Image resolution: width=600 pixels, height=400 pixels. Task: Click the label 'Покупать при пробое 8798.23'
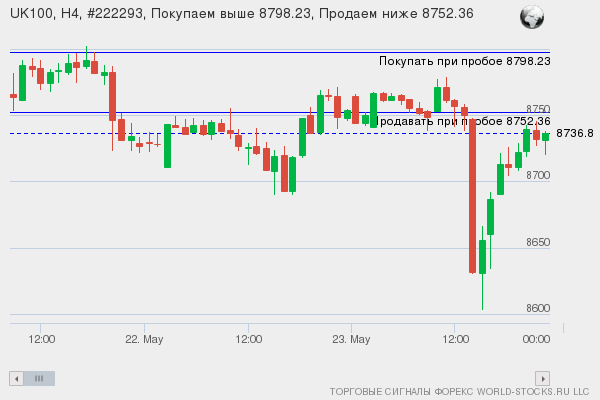click(x=465, y=61)
